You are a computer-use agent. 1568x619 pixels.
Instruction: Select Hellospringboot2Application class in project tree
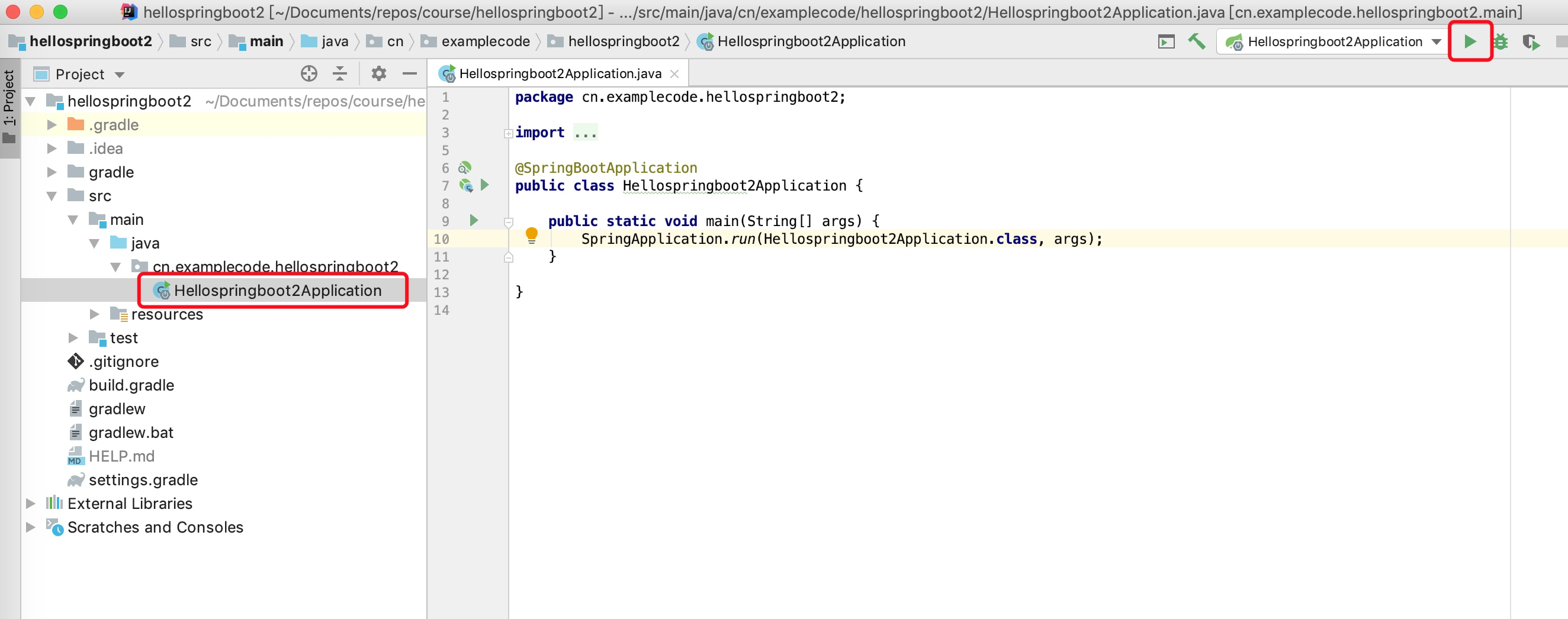[x=224, y=291]
